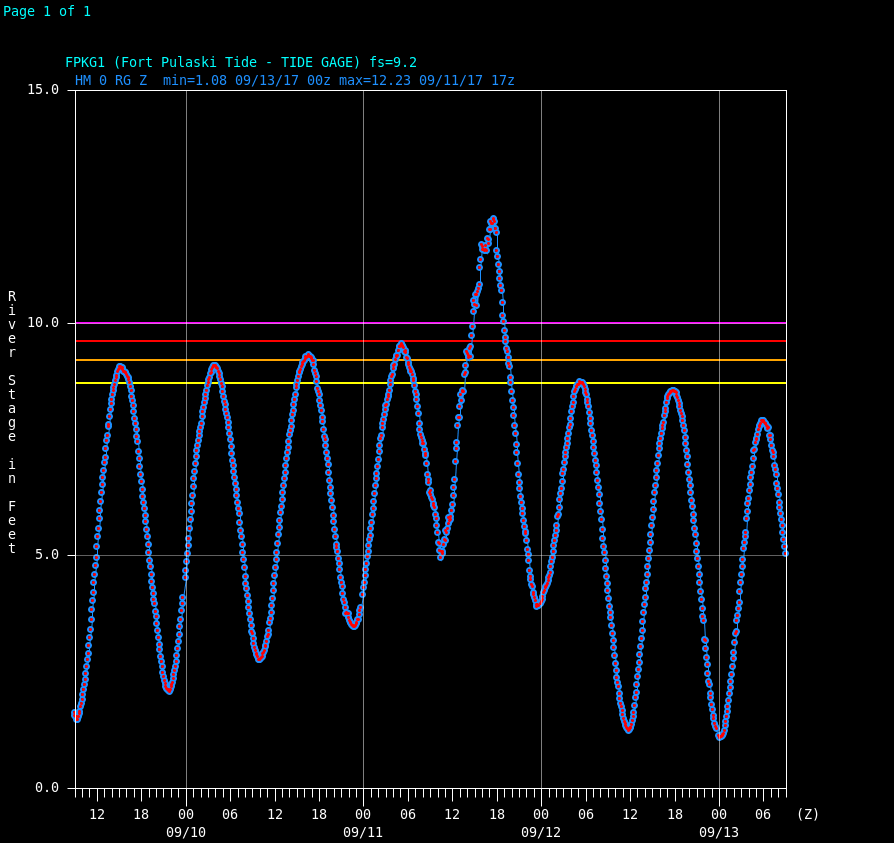
Task: Click the 5.0 y-axis label
Action: tap(47, 555)
